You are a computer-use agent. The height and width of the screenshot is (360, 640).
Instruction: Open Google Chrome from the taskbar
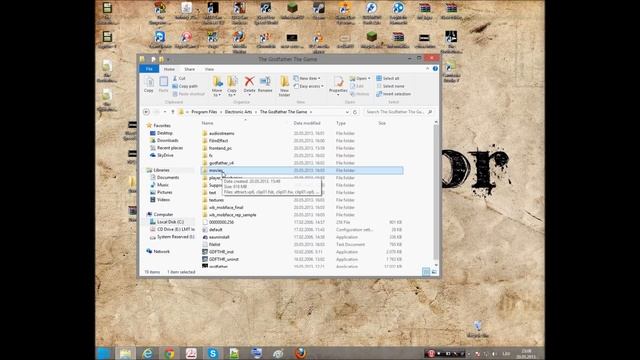click(x=169, y=353)
